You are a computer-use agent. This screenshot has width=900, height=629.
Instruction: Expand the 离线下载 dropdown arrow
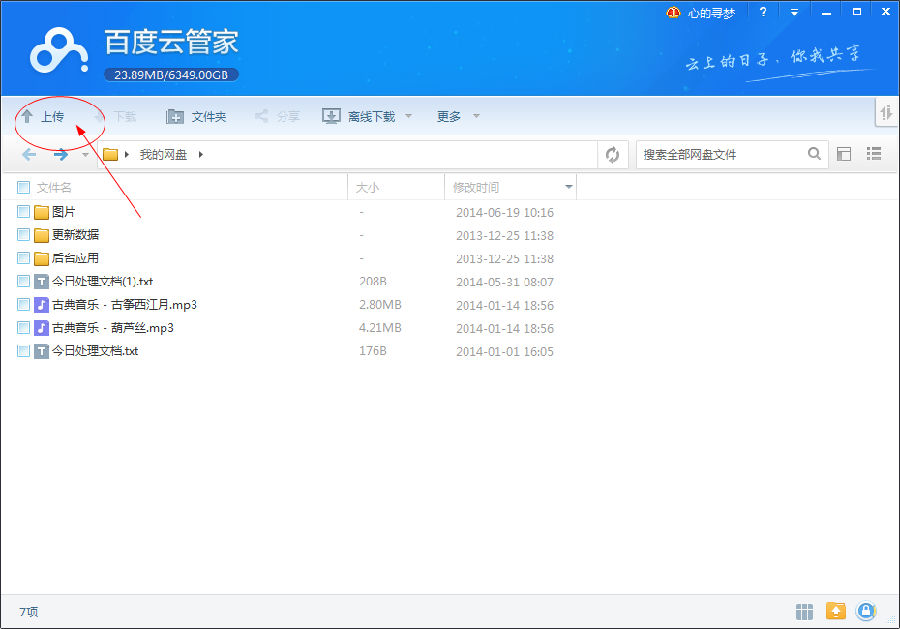pyautogui.click(x=409, y=116)
